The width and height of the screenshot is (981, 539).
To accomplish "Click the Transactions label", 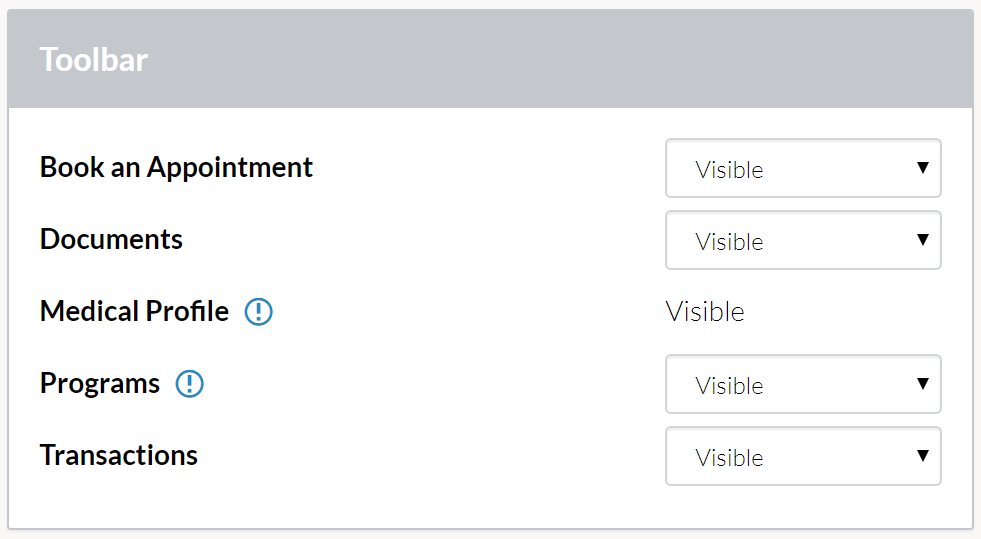I will [x=119, y=455].
